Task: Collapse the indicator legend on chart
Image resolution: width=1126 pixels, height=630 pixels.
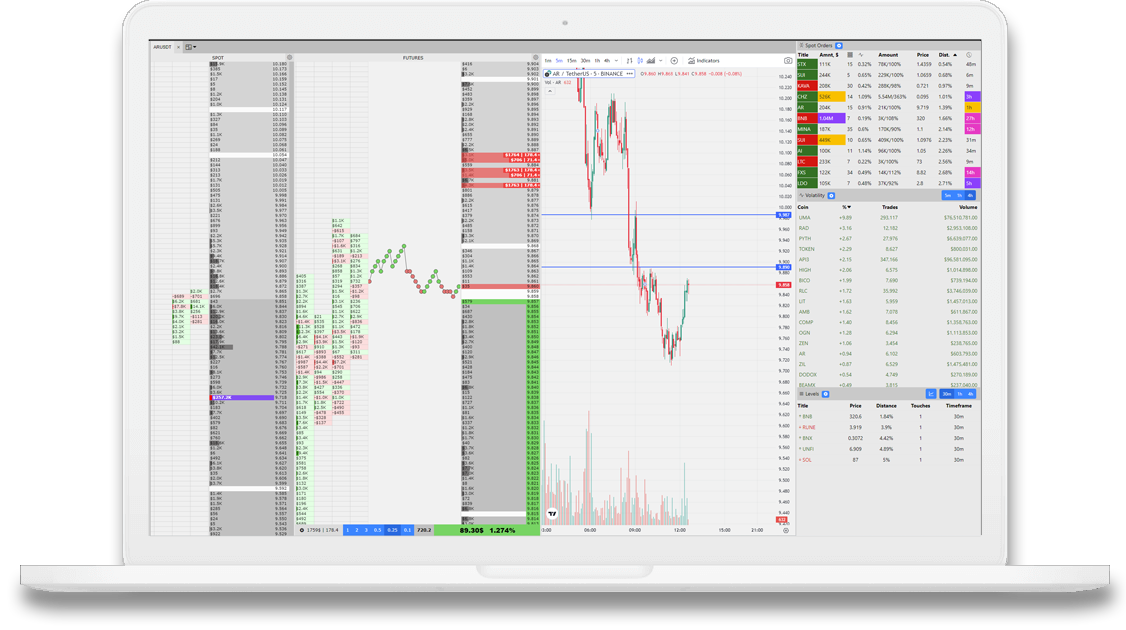Action: [548, 91]
